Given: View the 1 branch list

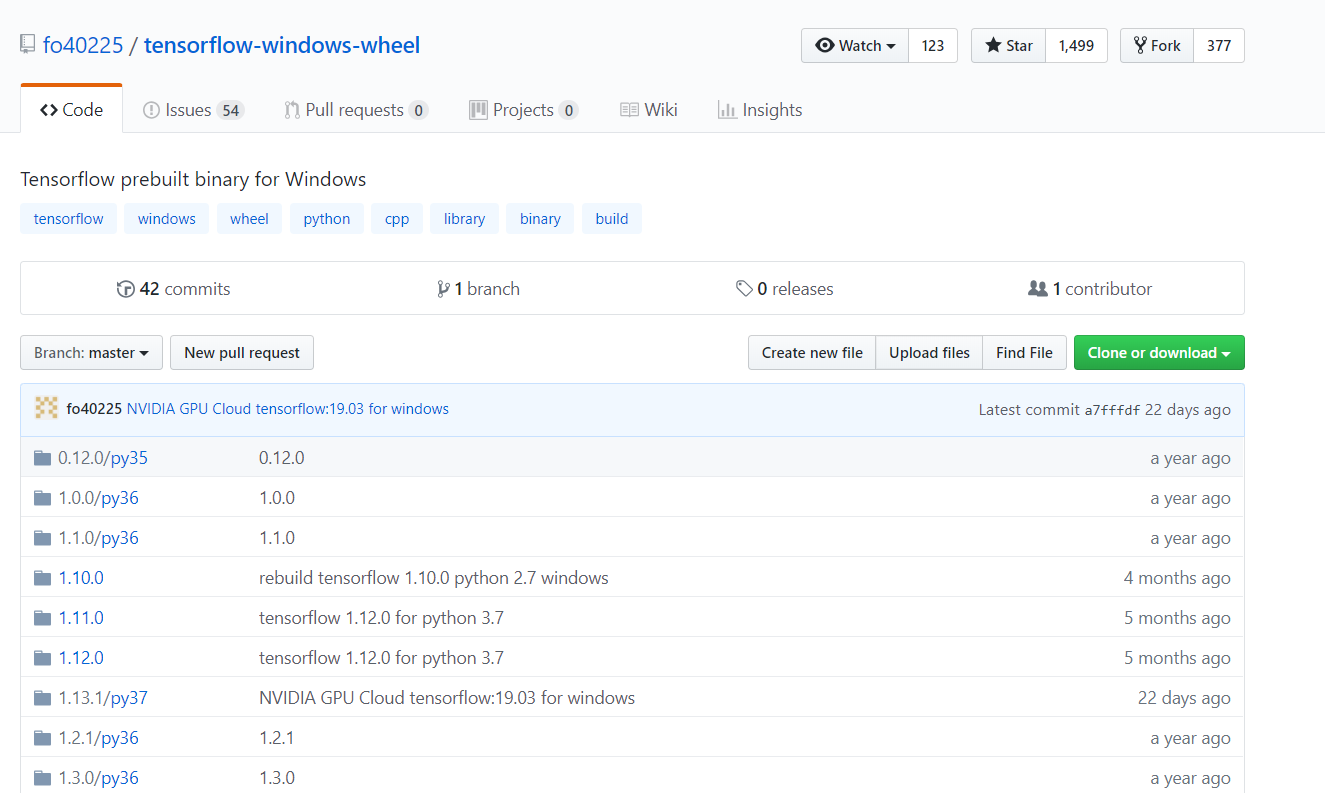Looking at the screenshot, I should (x=479, y=289).
